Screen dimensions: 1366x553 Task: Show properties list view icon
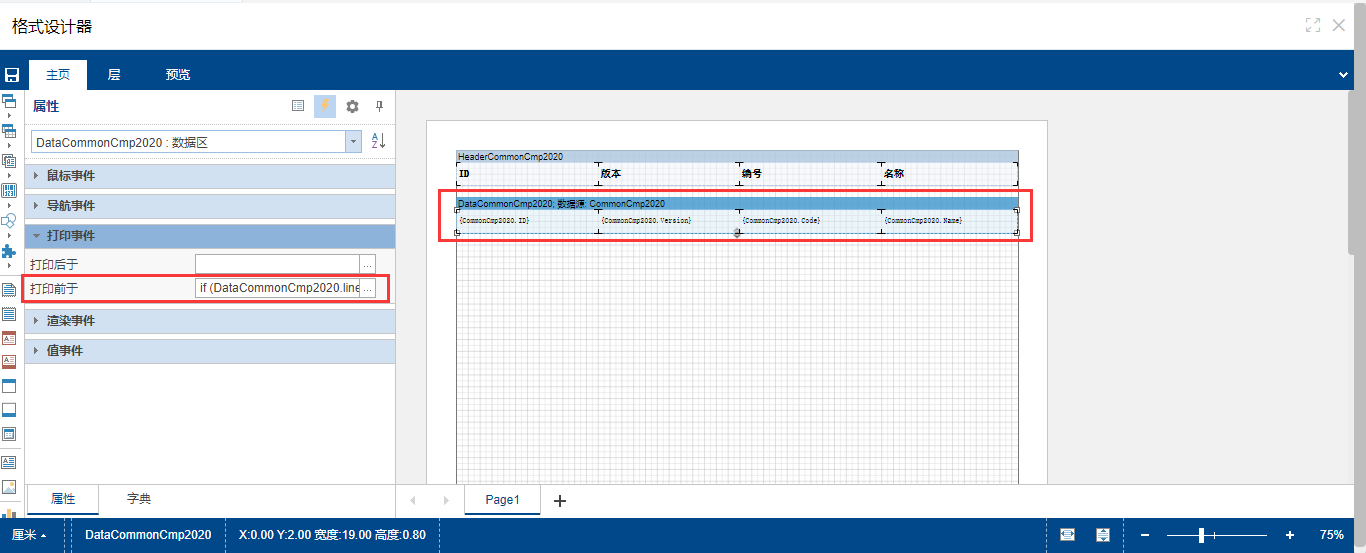pyautogui.click(x=298, y=106)
